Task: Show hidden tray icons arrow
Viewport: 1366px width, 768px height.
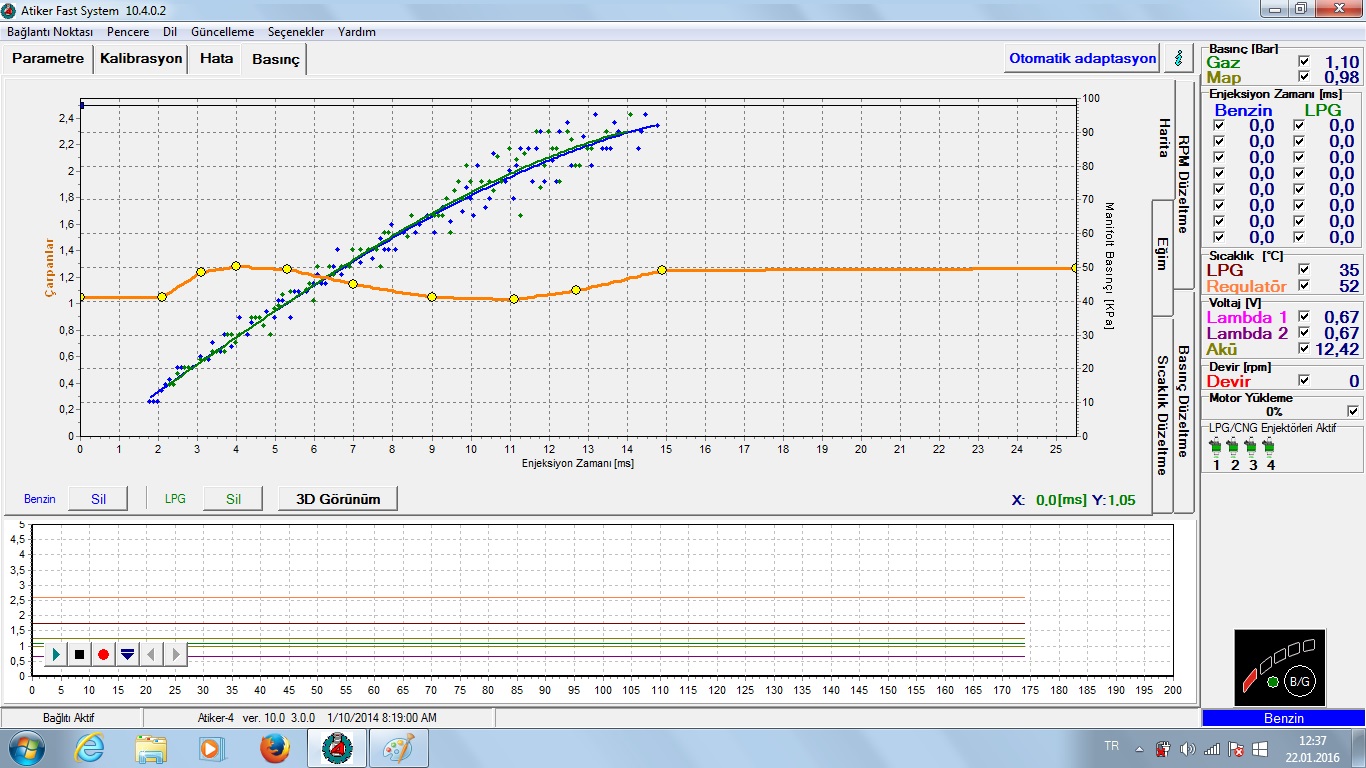Action: pyautogui.click(x=1139, y=749)
